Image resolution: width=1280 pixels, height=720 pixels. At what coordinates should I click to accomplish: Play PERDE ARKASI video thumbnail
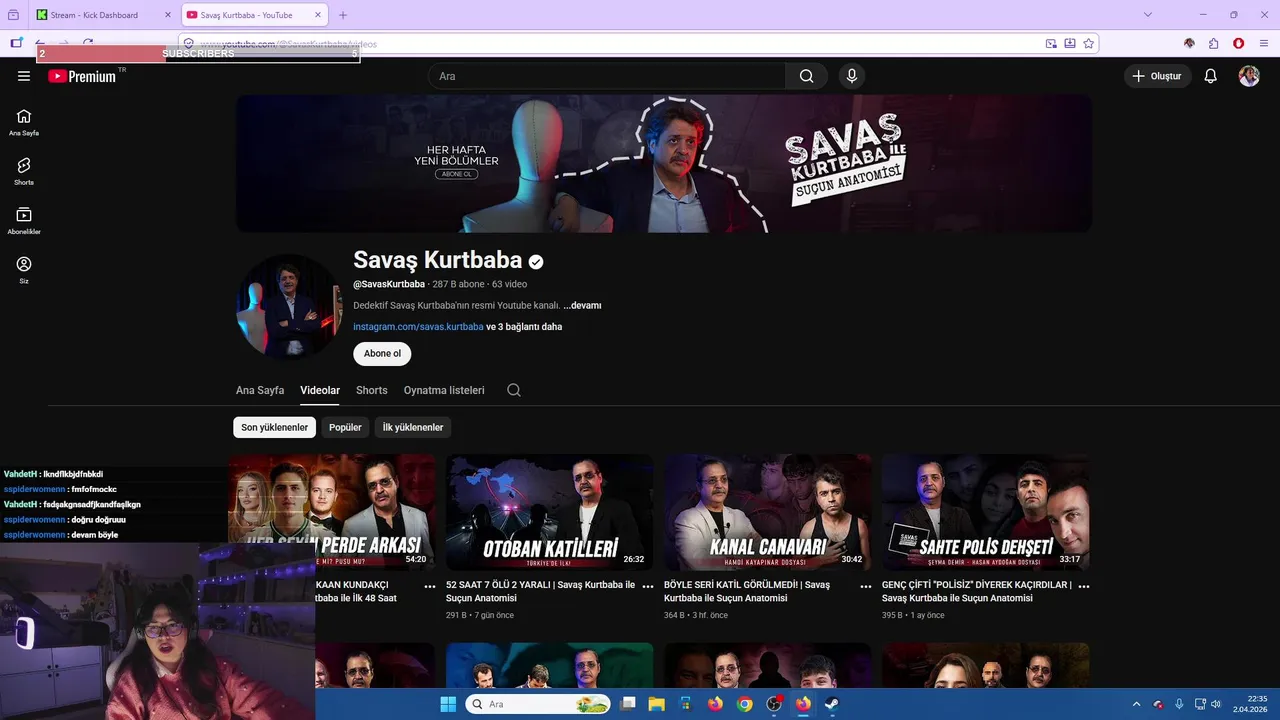coord(332,512)
